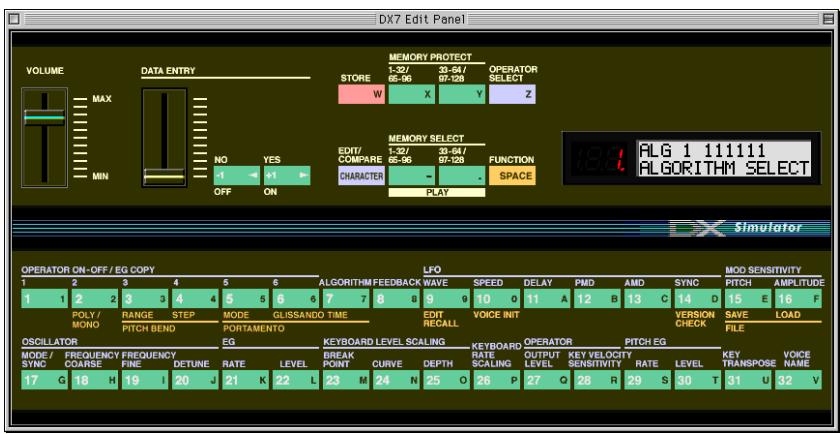Click button 30 Pitch EG Level
The image size is (840, 434).
[x=699, y=380]
